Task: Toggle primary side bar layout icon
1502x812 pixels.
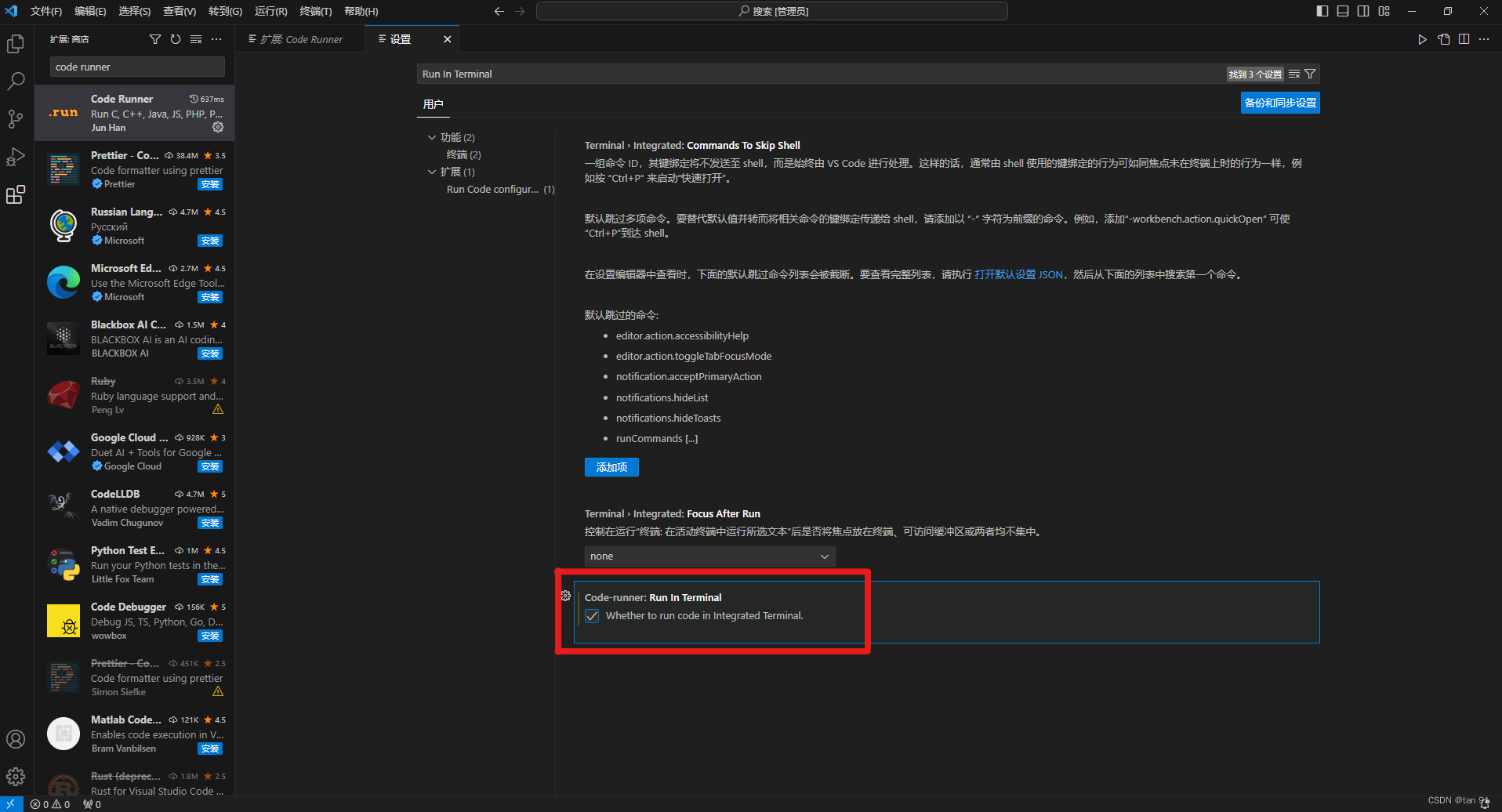Action: (x=1322, y=11)
